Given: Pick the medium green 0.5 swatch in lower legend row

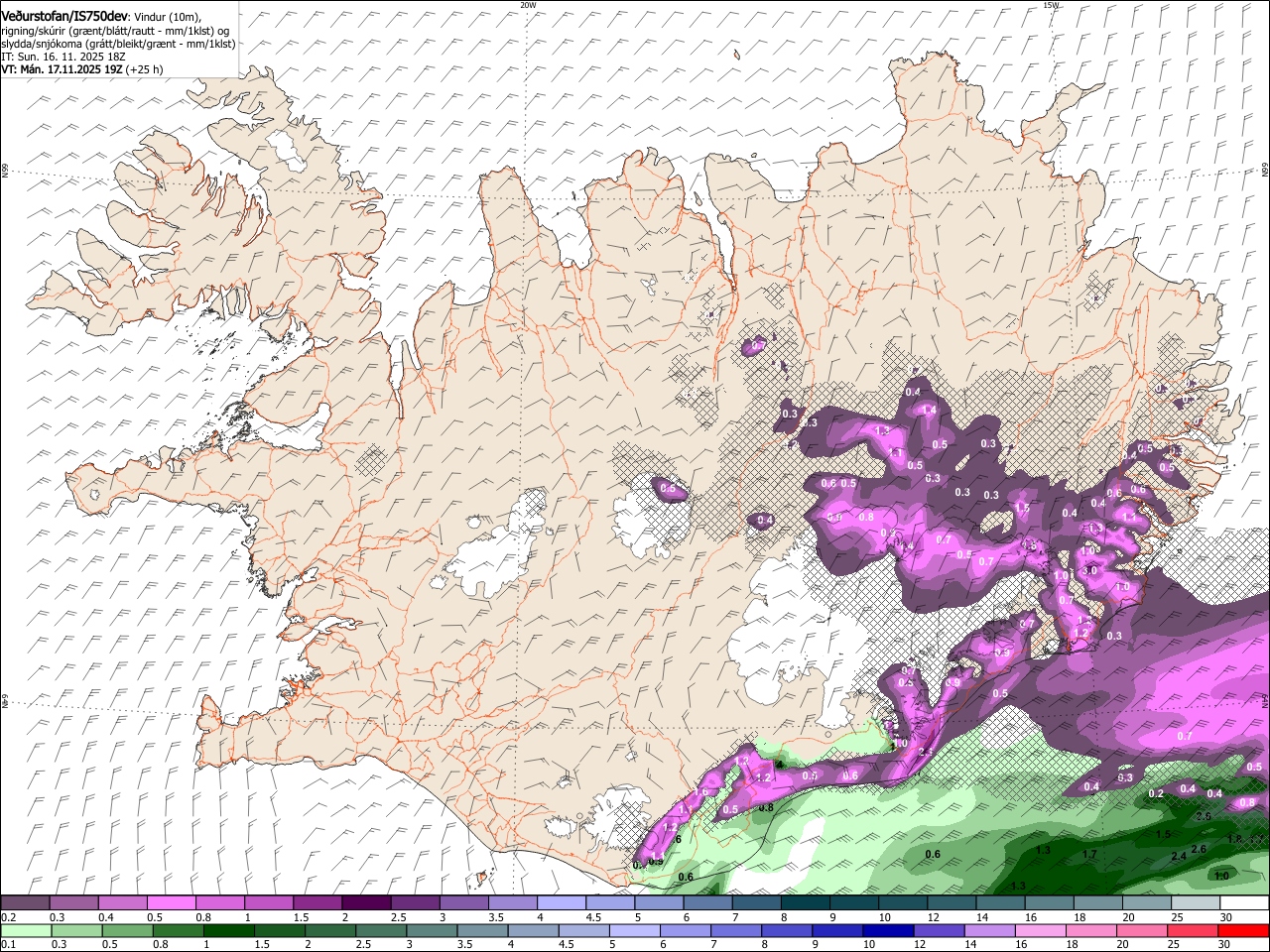Looking at the screenshot, I should pos(127,930).
